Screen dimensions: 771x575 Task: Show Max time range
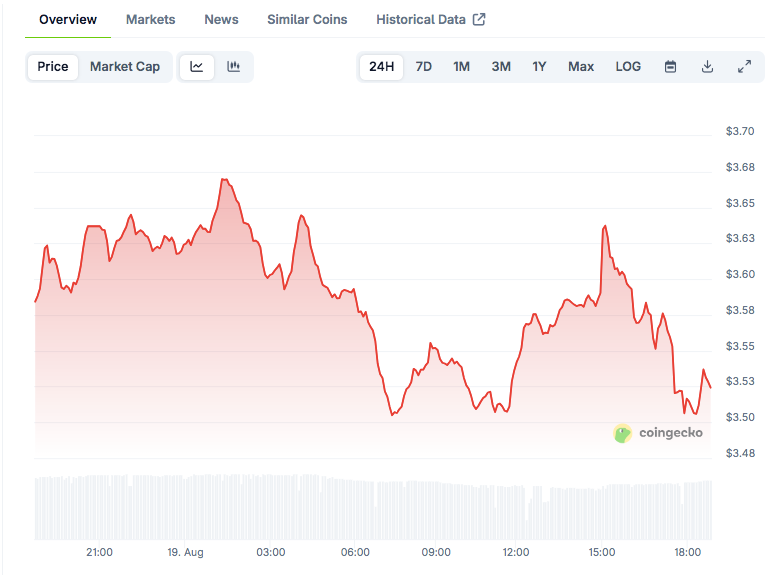581,67
